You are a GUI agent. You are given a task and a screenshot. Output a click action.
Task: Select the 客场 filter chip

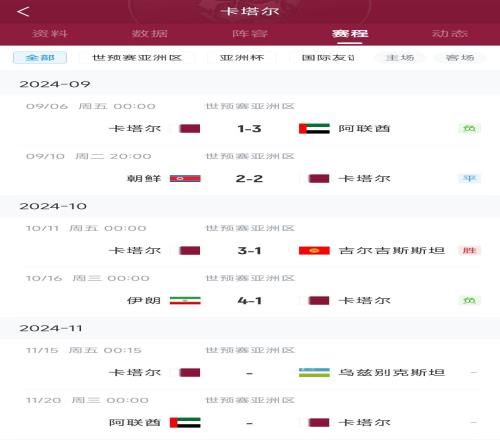(x=460, y=58)
